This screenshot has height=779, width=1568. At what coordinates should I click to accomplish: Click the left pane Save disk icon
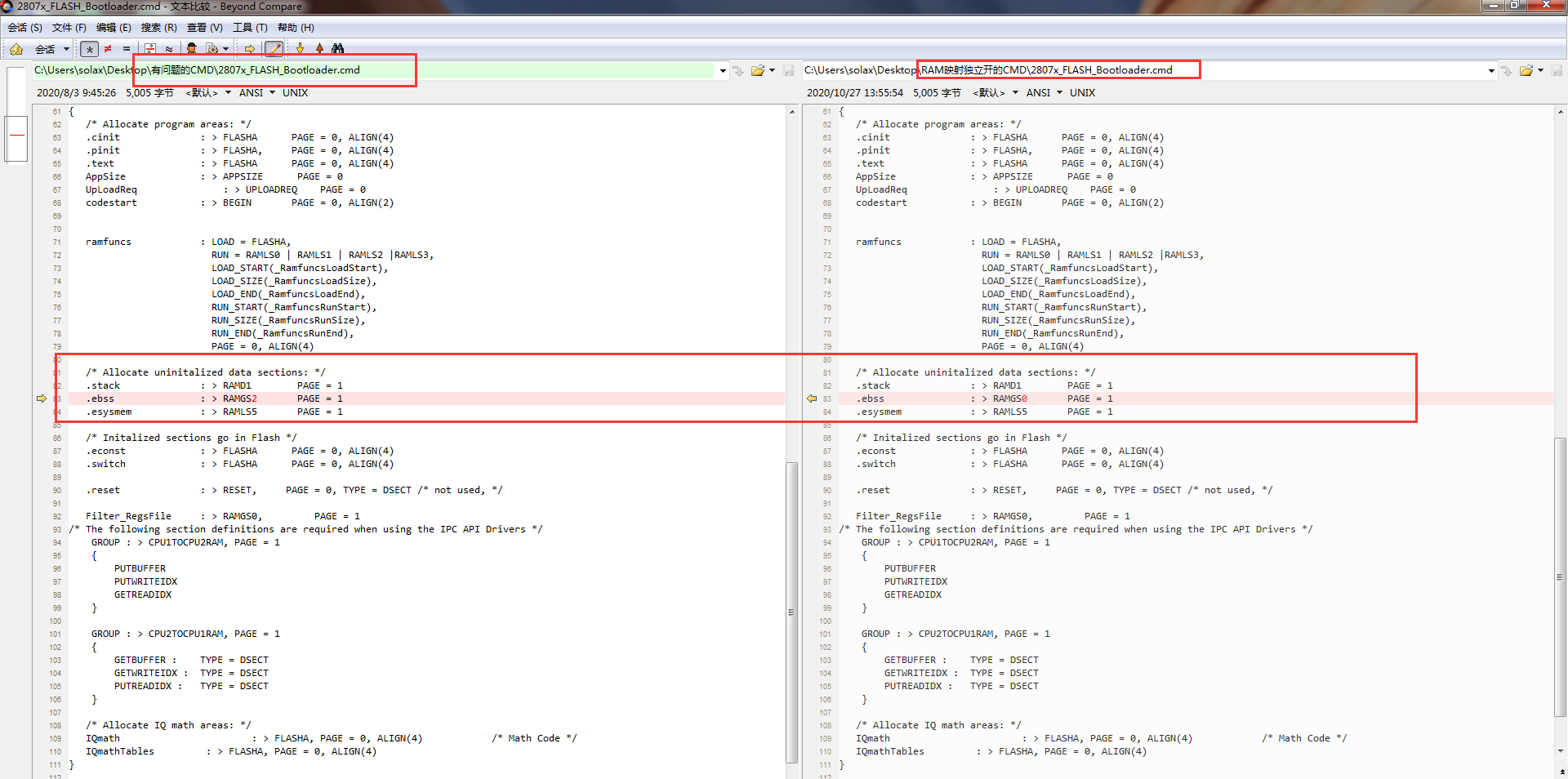[788, 71]
